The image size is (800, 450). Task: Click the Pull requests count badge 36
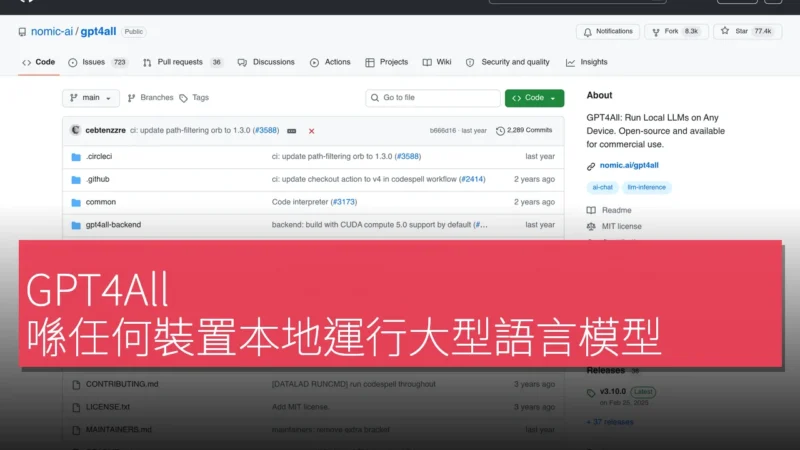[x=216, y=62]
